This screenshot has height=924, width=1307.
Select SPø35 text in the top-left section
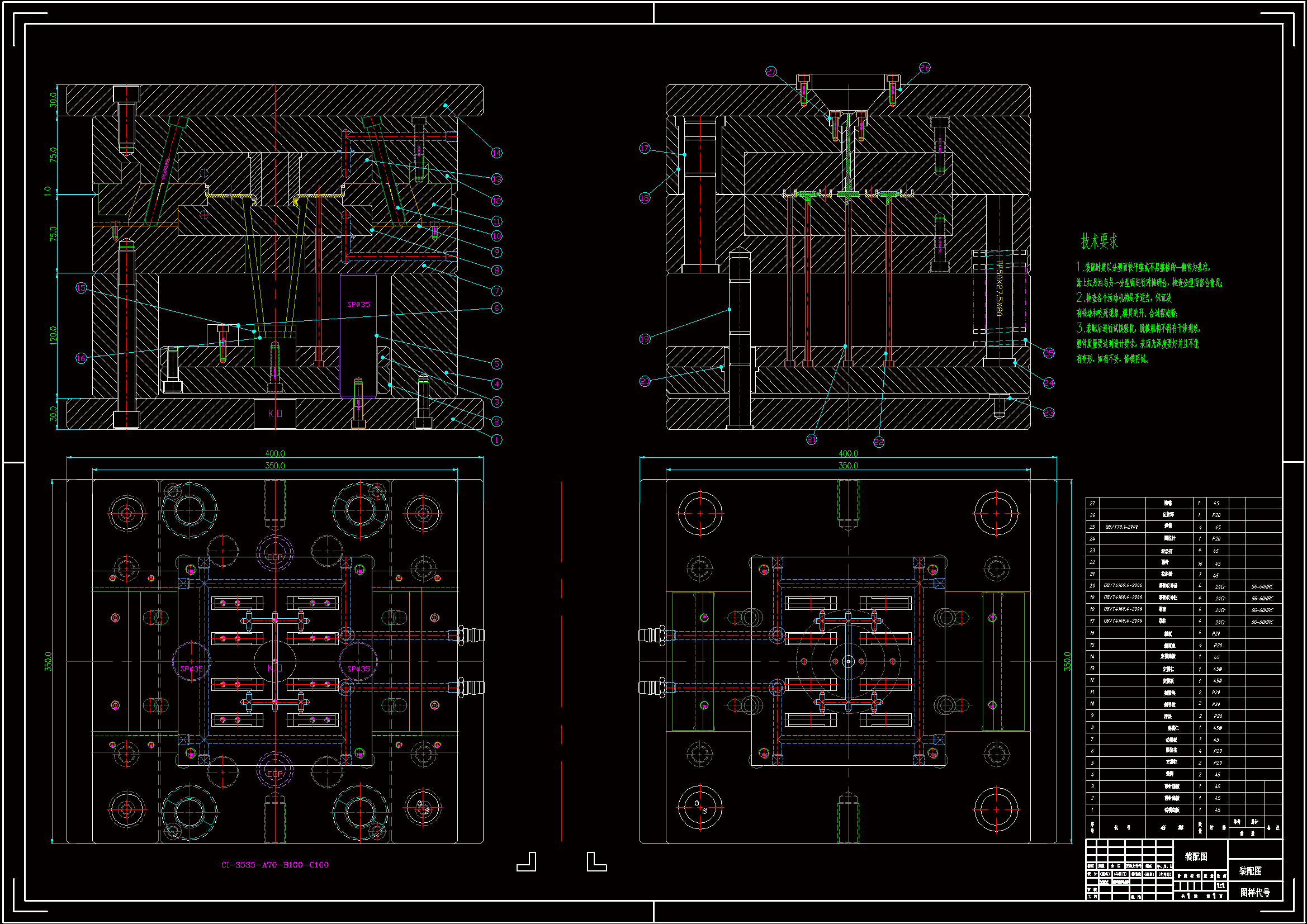(359, 305)
